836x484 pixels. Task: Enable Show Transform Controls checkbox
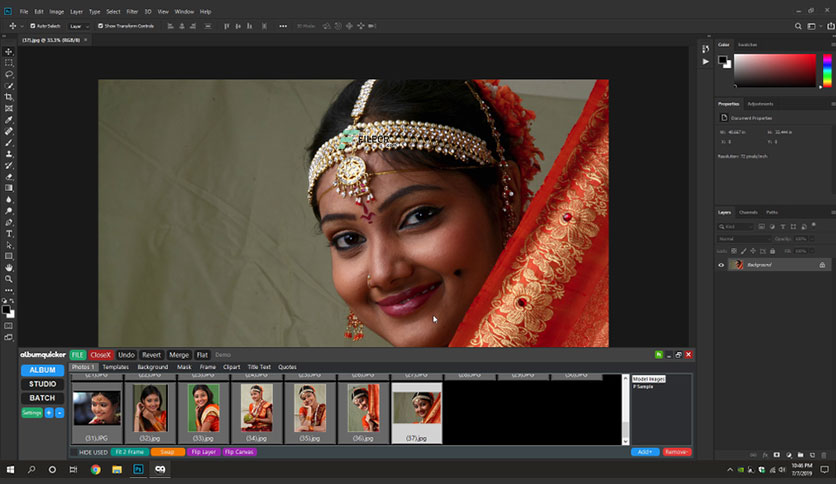point(100,26)
